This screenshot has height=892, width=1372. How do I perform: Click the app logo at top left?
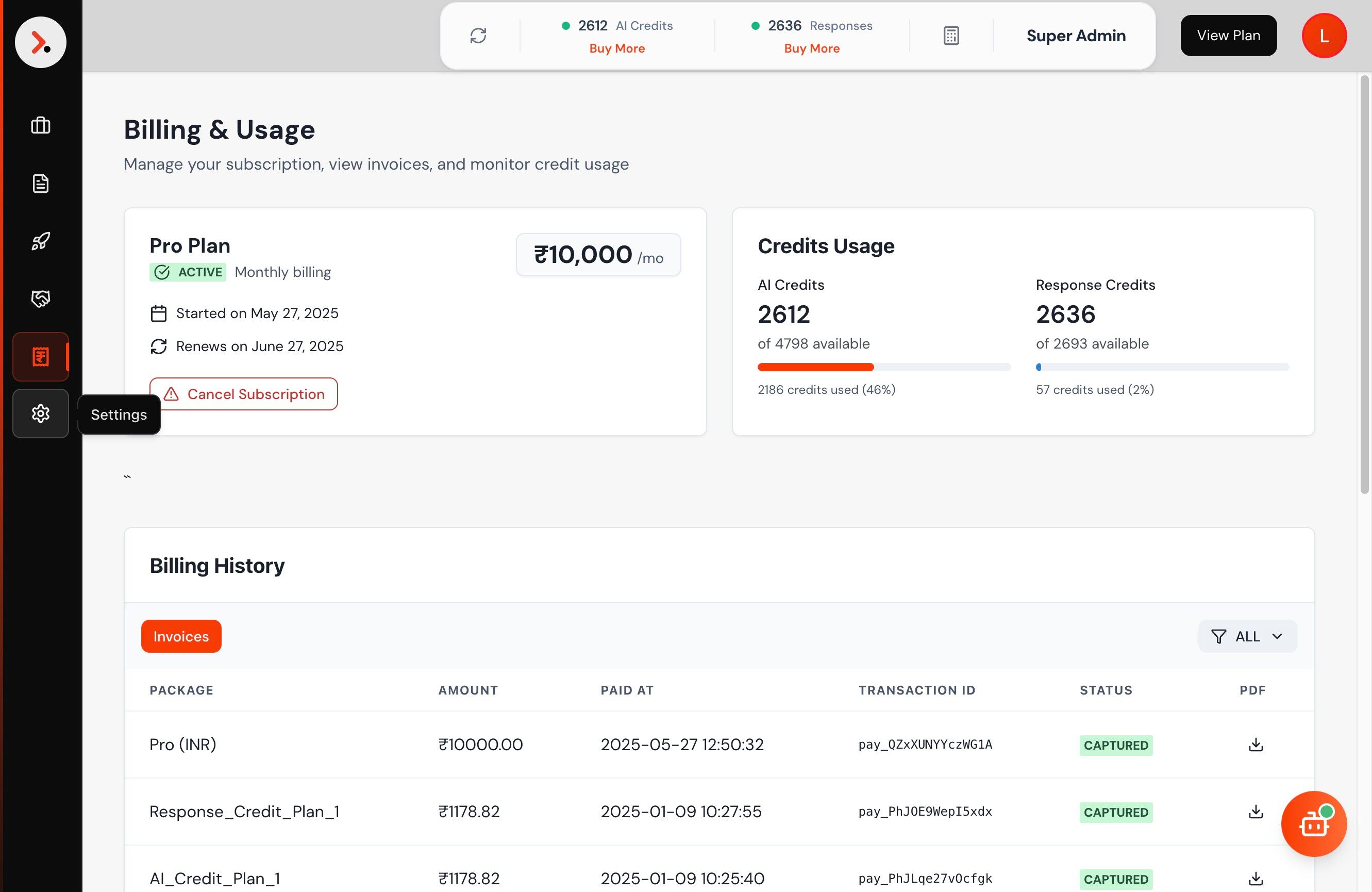point(40,42)
